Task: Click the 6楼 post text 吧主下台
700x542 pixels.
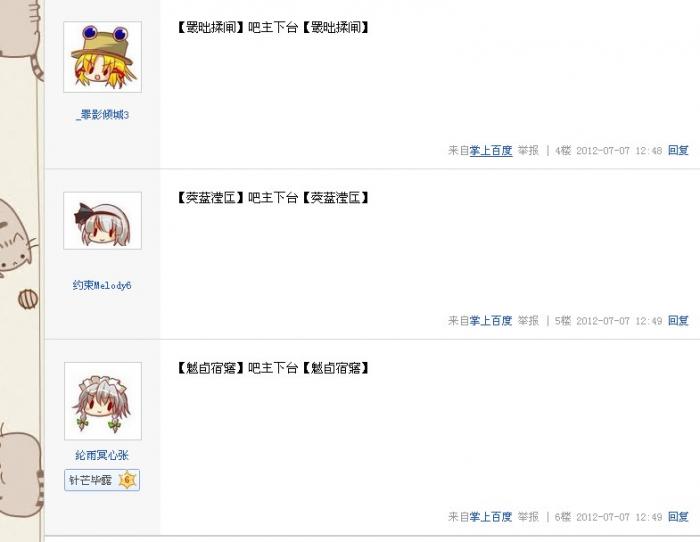Action: coord(273,368)
